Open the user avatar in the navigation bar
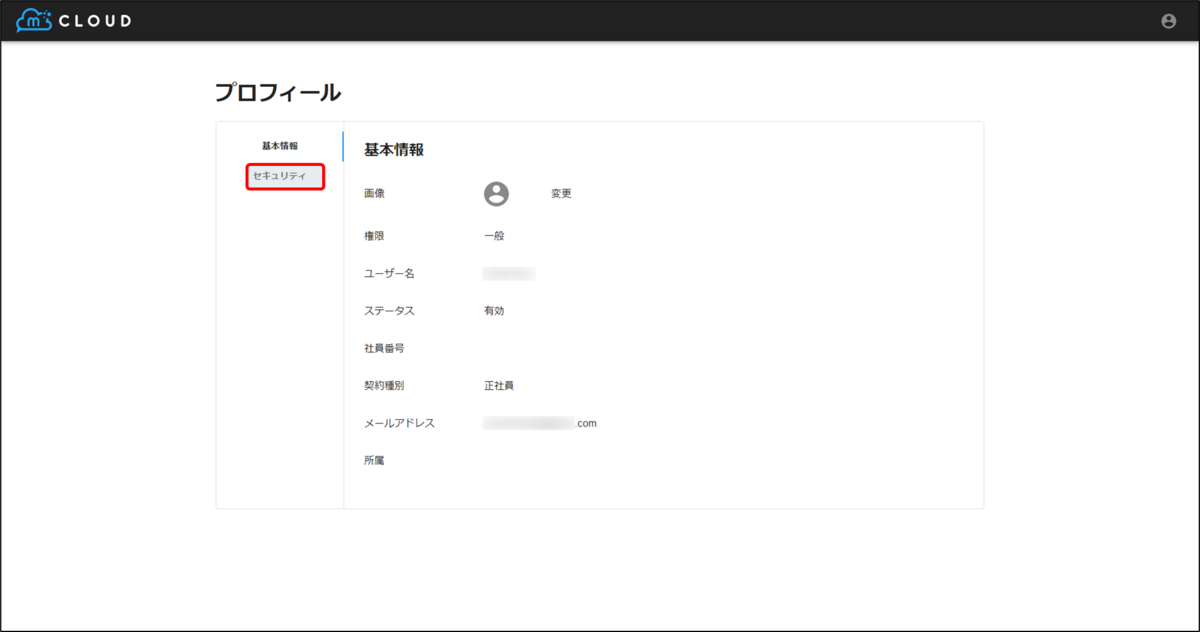Screen dimensions: 1200x632 1168,20
